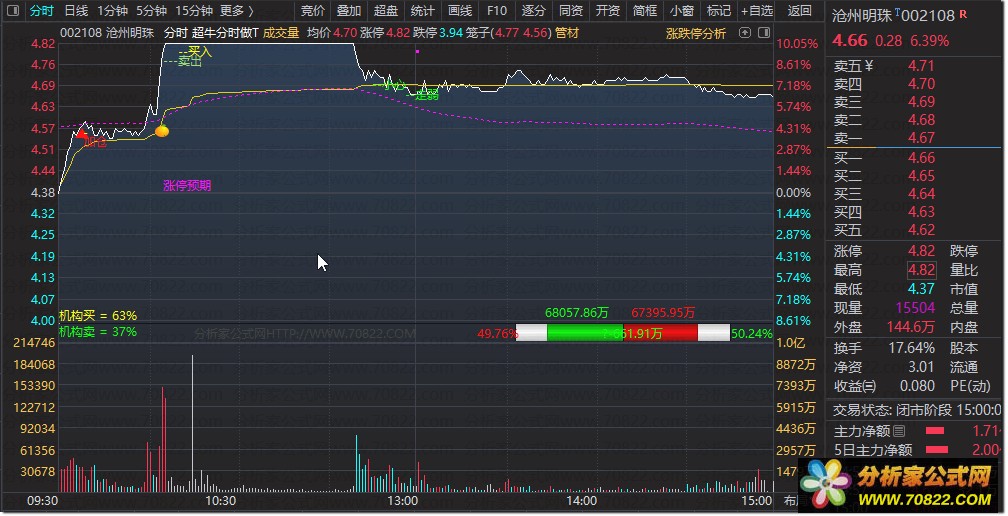Click the 逐分 toolbar button
The width and height of the screenshot is (1008, 516).
(534, 11)
